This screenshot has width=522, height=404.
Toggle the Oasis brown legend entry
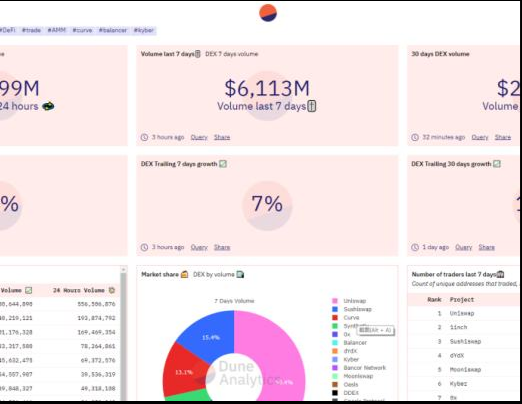pos(345,384)
